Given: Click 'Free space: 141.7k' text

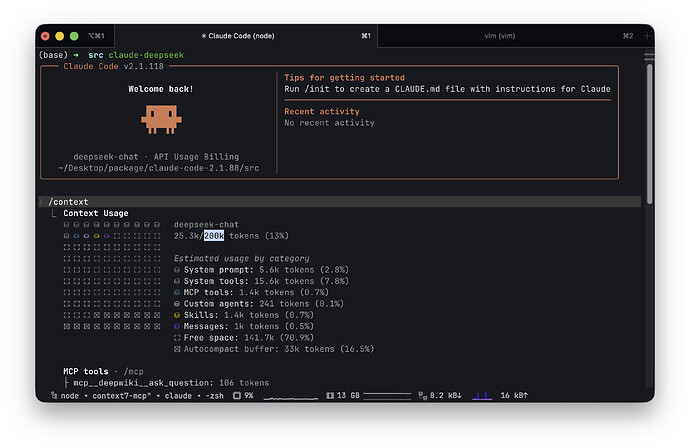Looking at the screenshot, I should (229, 338).
